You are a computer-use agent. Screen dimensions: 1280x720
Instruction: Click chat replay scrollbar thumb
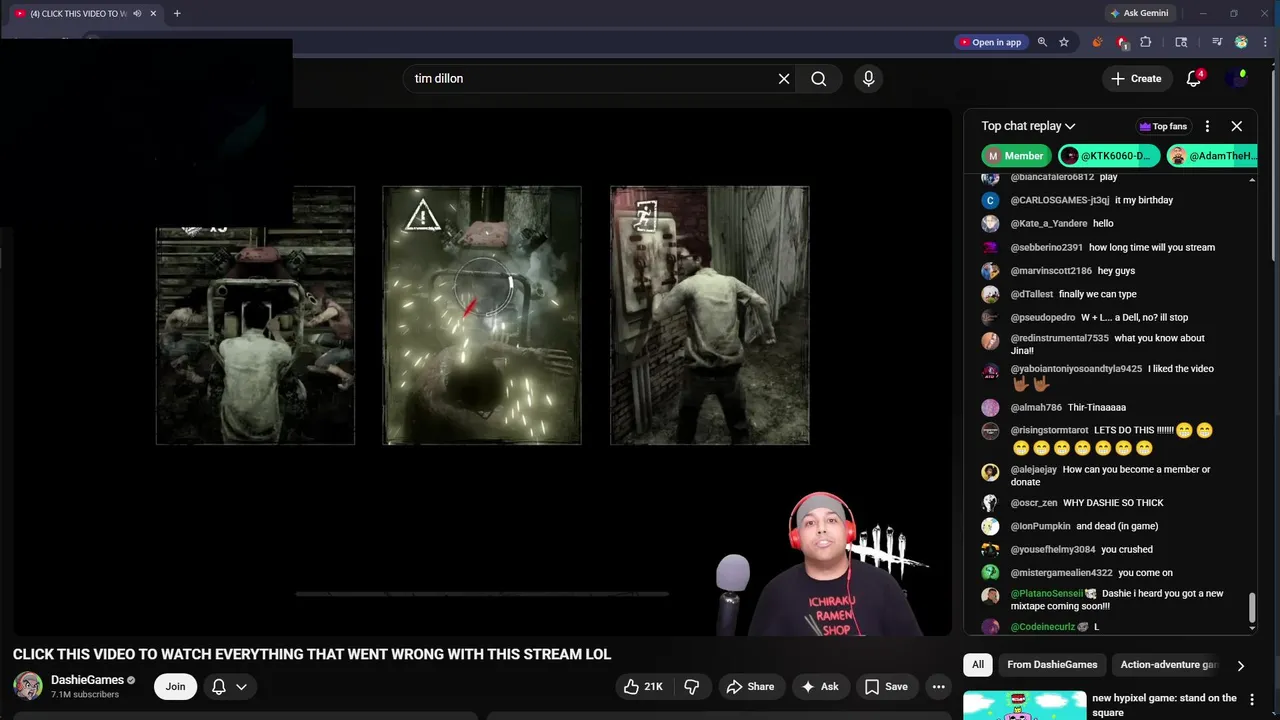[1251, 606]
